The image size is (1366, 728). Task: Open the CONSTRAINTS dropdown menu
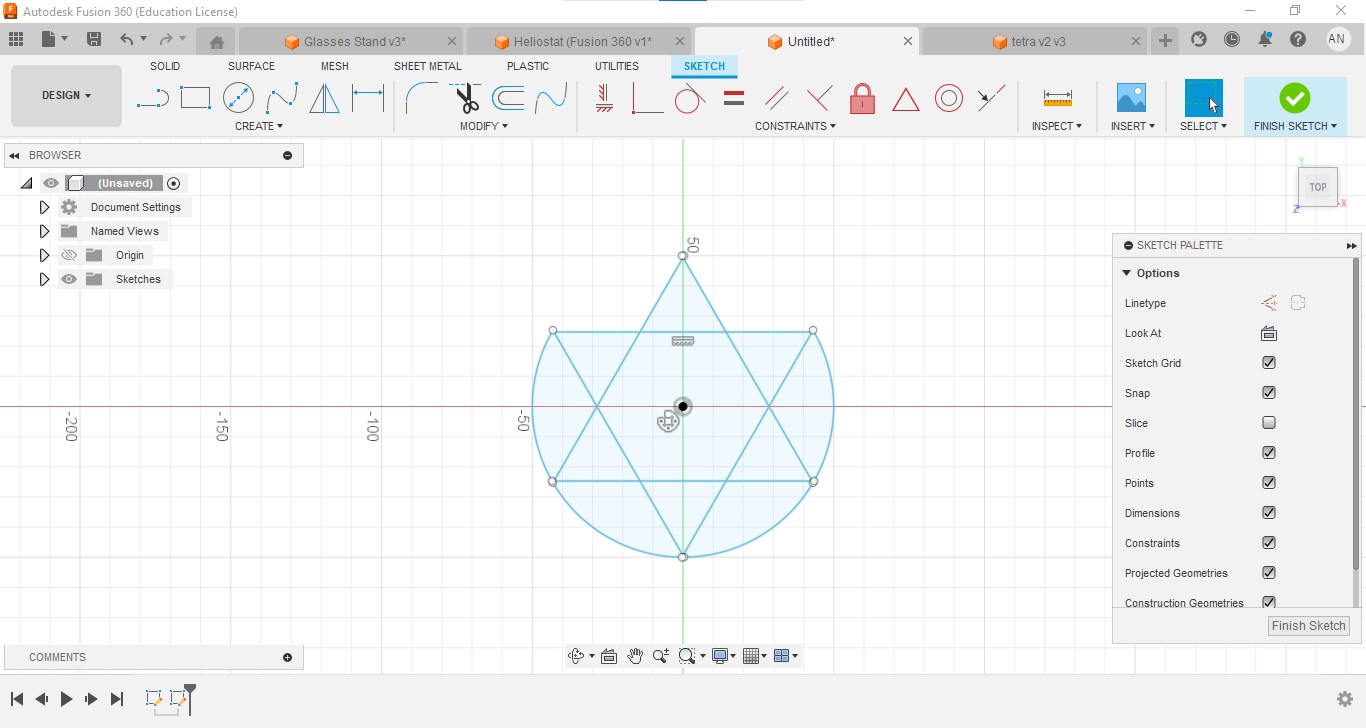pos(795,126)
